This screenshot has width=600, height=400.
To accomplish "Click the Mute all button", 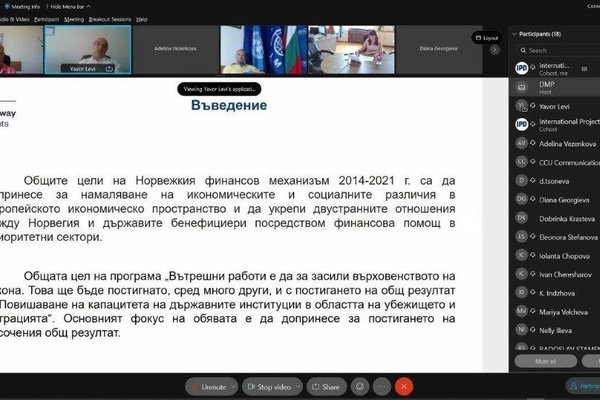I will [x=546, y=361].
